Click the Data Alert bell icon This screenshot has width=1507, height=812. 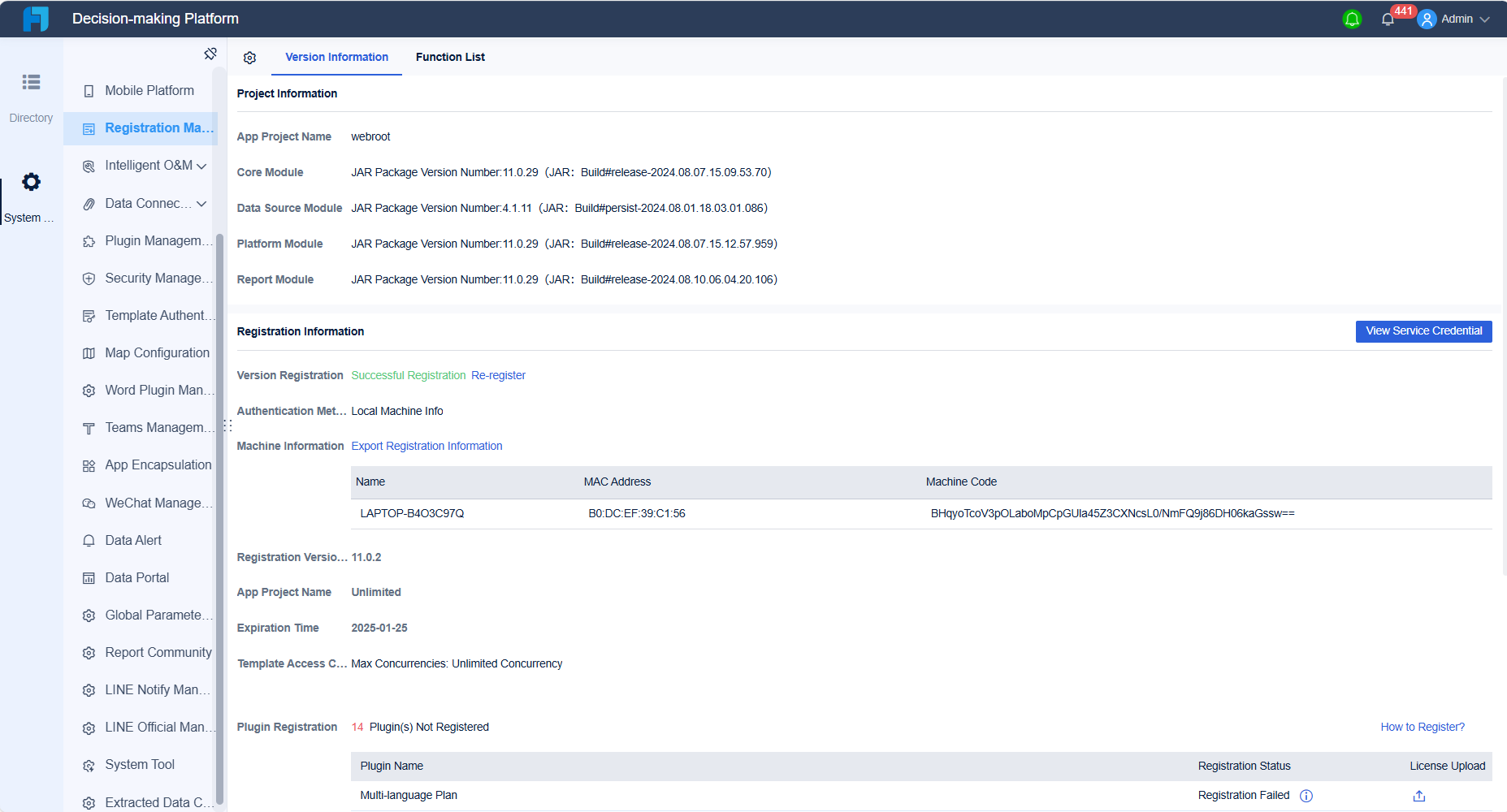[x=89, y=540]
